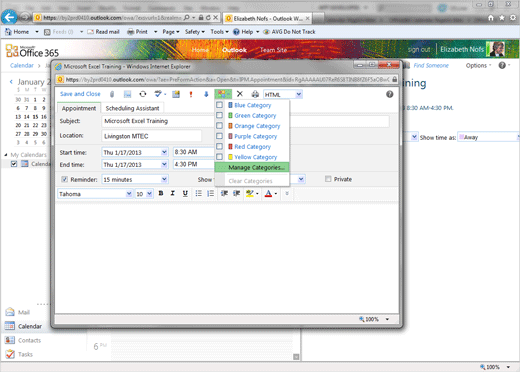Apply text highlight color
Viewport: 520px width, 372px height.
250,193
